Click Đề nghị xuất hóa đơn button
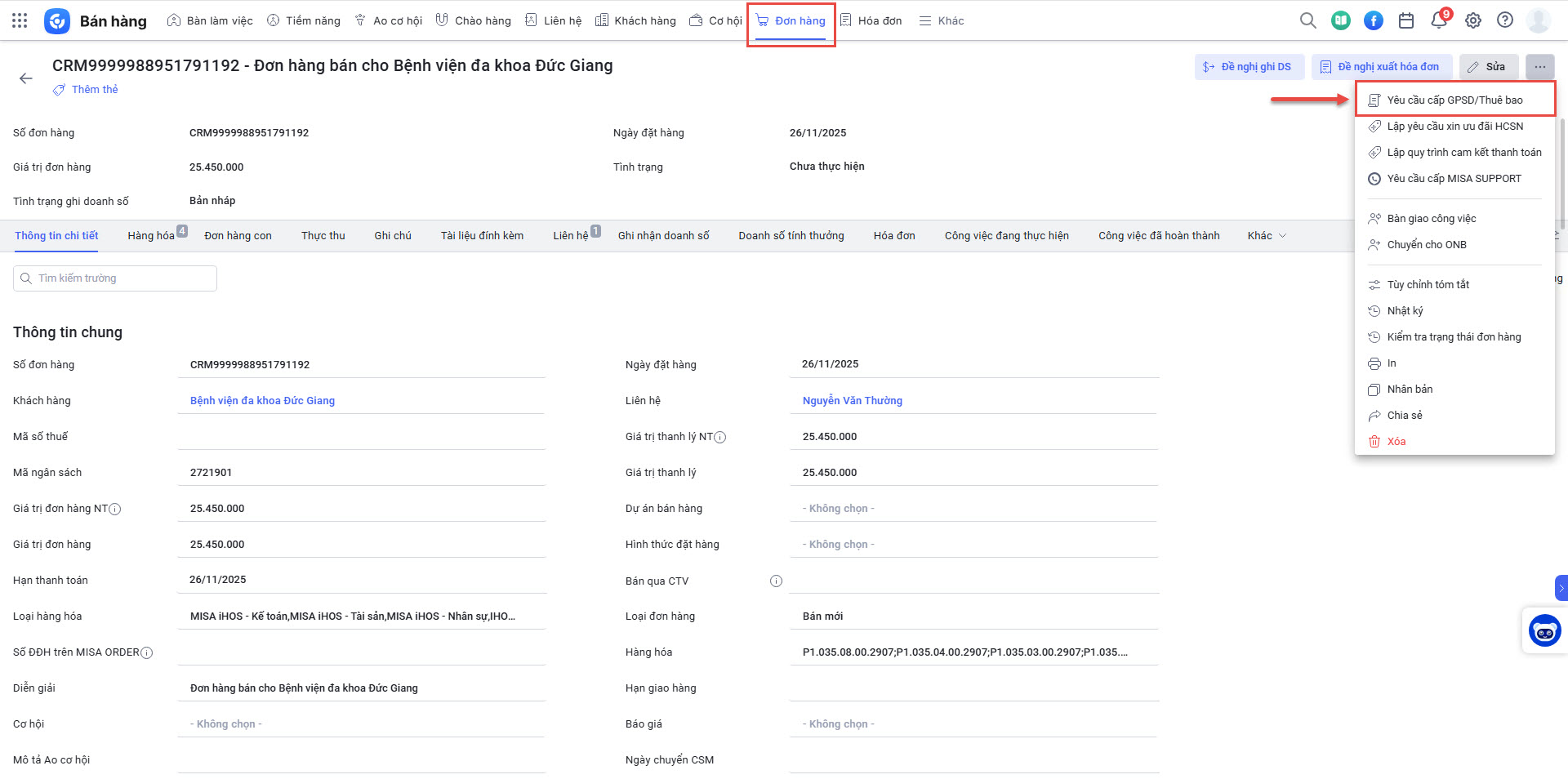This screenshot has width=1568, height=779. (1381, 67)
